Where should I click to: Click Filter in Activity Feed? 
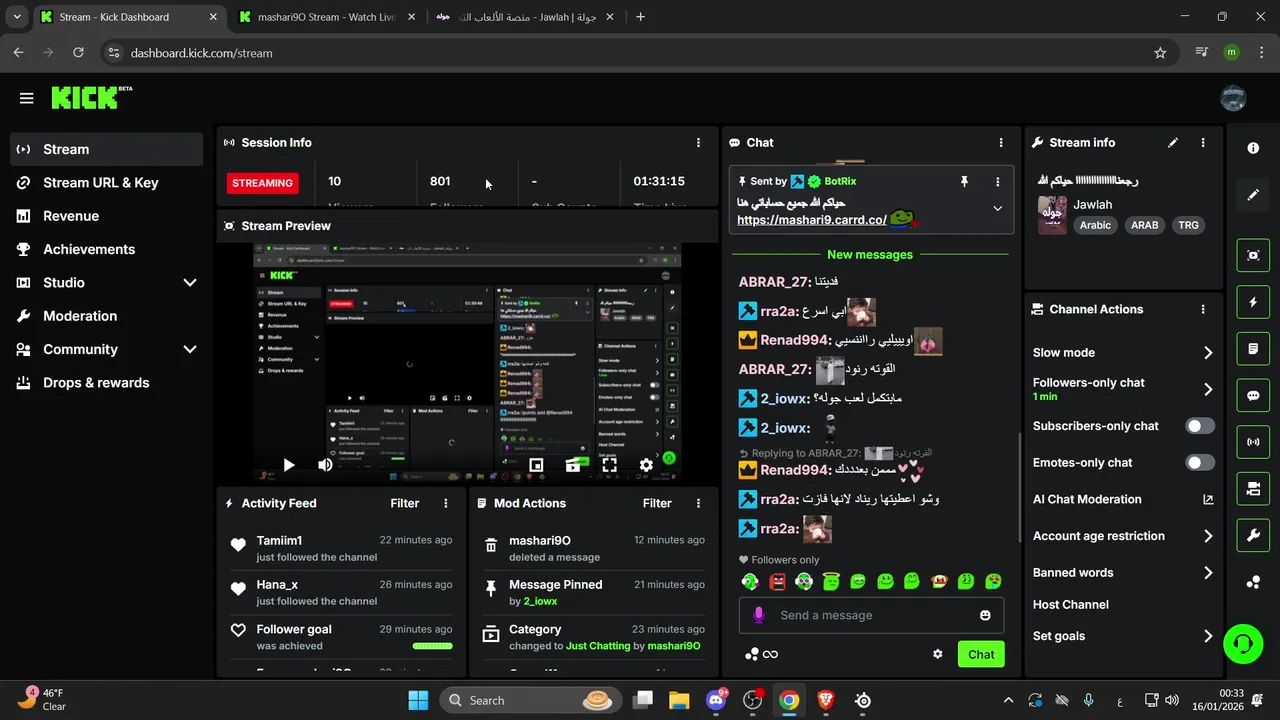[405, 503]
